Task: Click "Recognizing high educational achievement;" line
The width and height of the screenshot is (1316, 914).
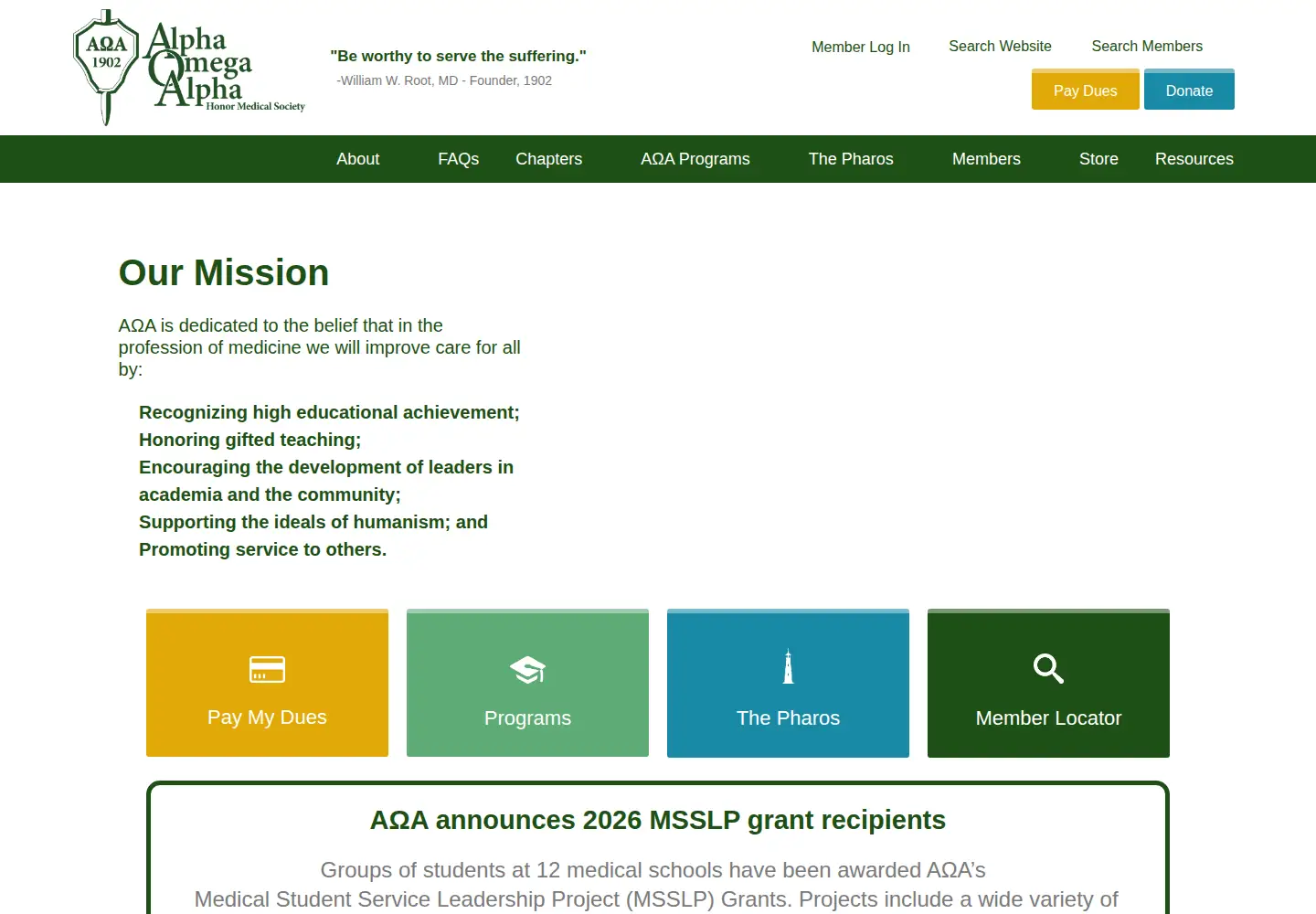Action: pos(329,412)
